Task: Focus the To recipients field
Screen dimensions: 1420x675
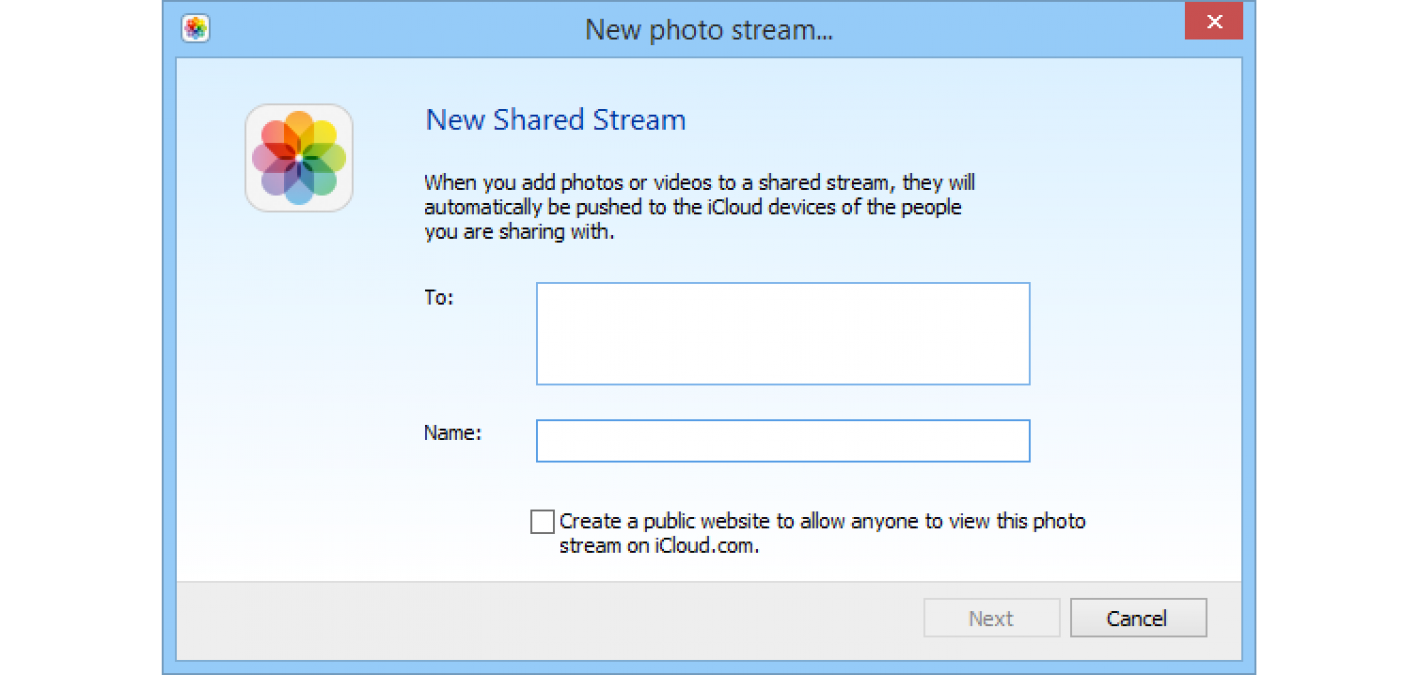Action: (x=783, y=334)
